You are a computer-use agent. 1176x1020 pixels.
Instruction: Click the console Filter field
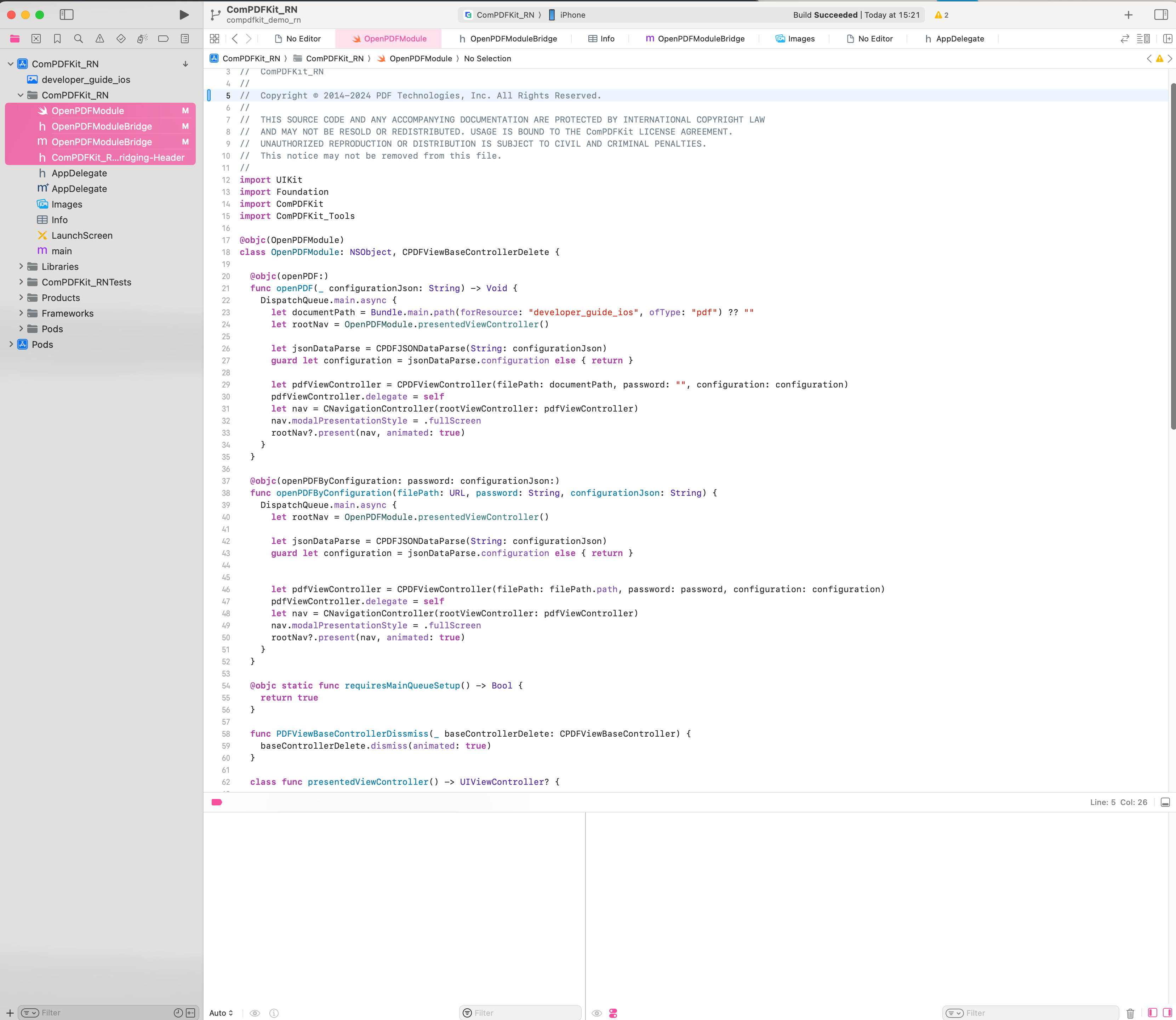1030,1013
